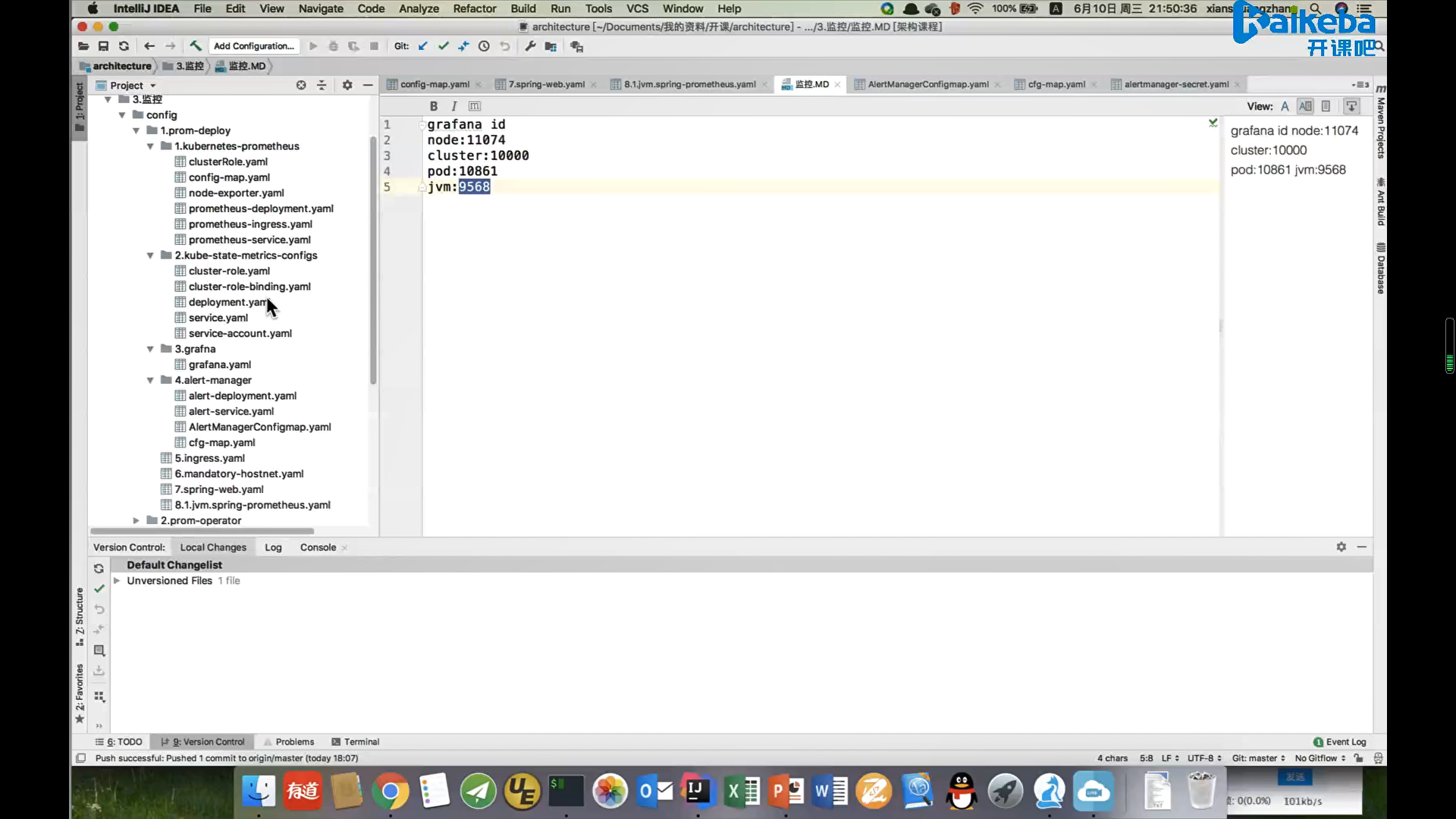Open the Terminal tool window button

click(x=355, y=742)
